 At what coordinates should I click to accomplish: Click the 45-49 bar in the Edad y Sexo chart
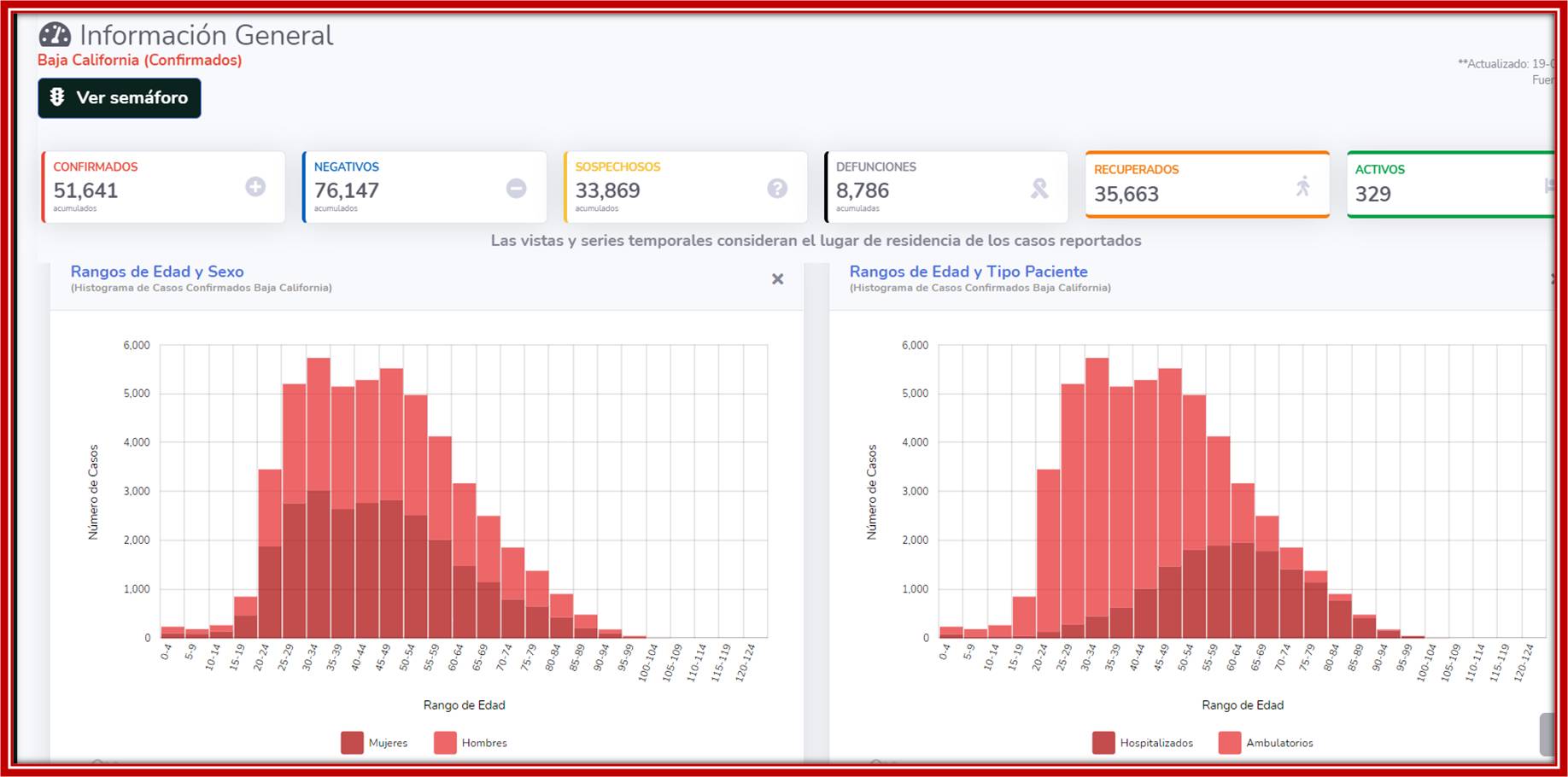coord(391,503)
